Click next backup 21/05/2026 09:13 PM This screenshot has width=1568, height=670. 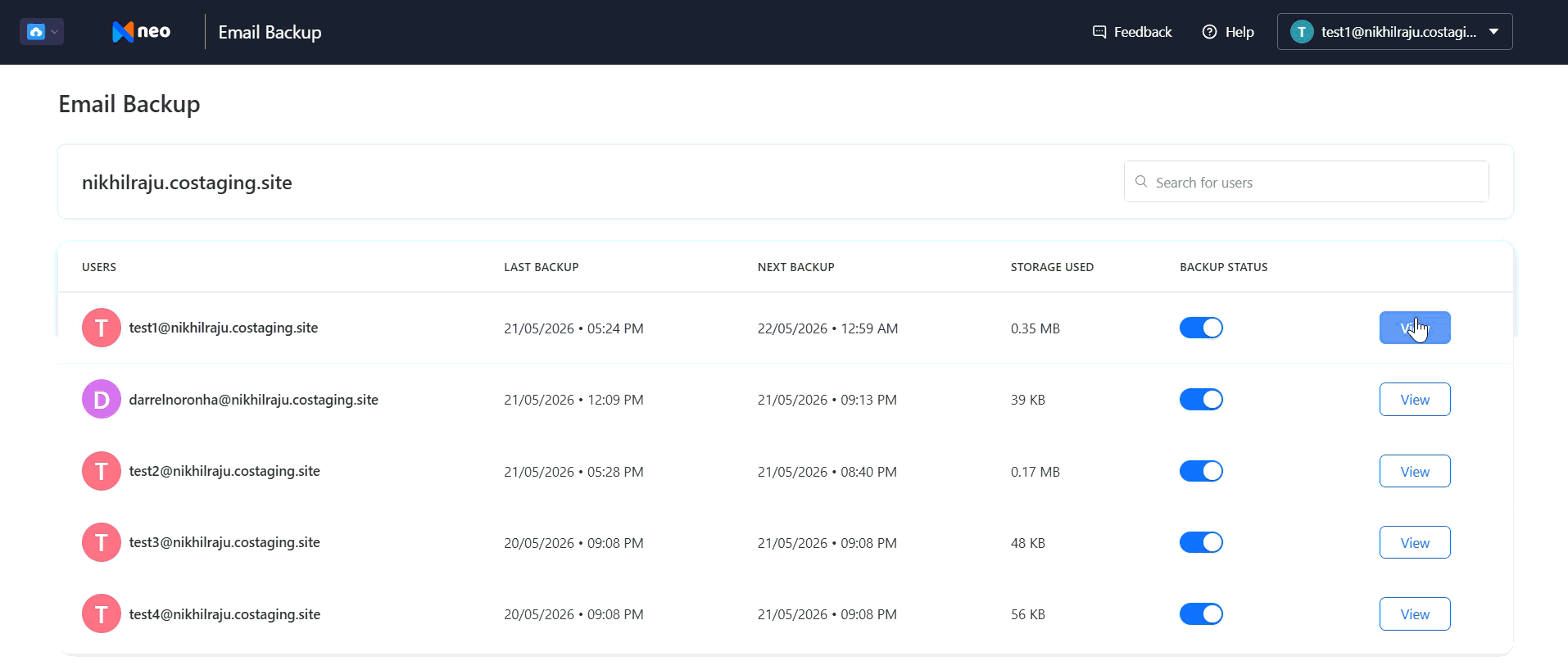827,400
